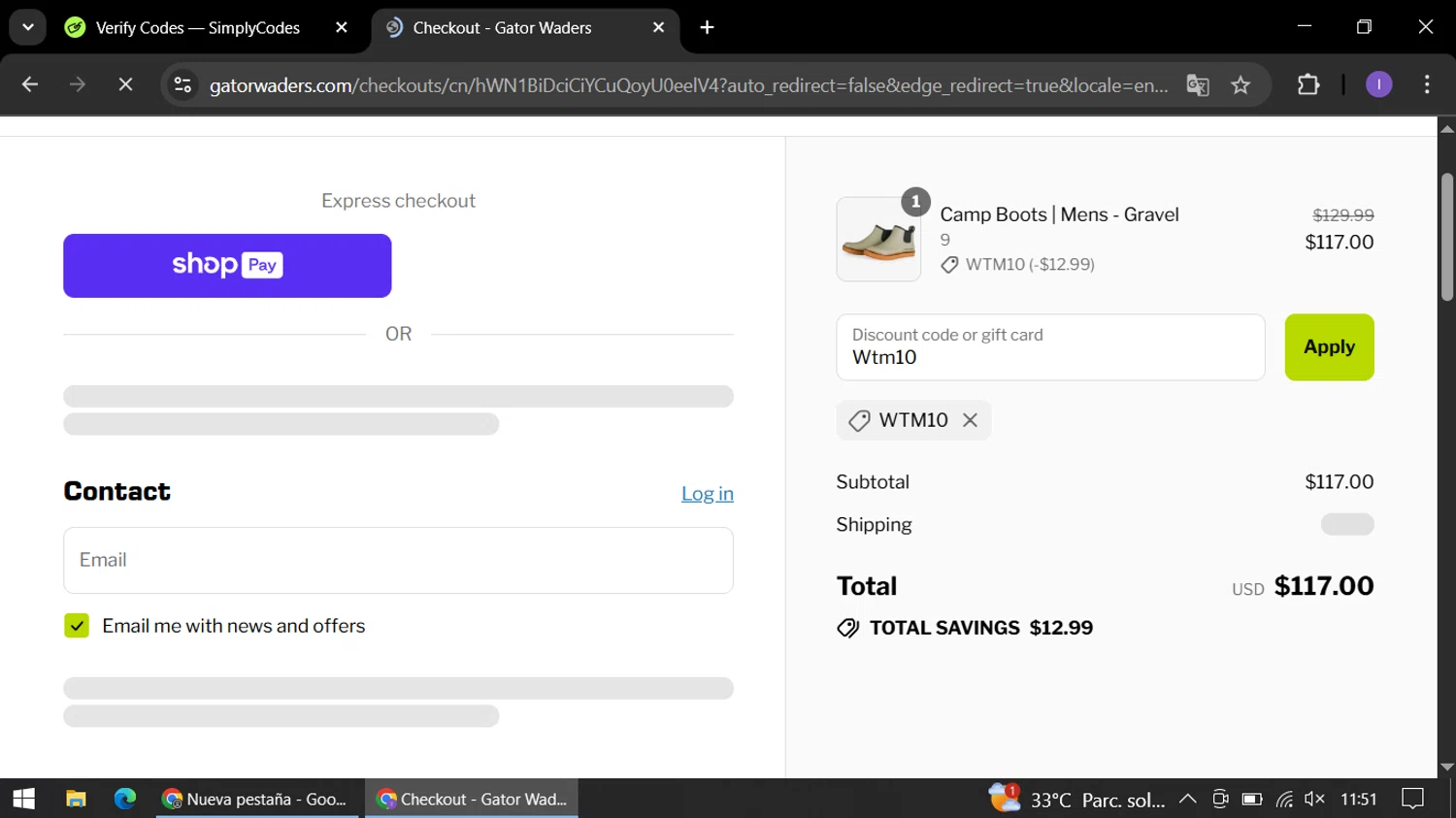
Task: Open the Windows Start menu
Action: tap(24, 799)
